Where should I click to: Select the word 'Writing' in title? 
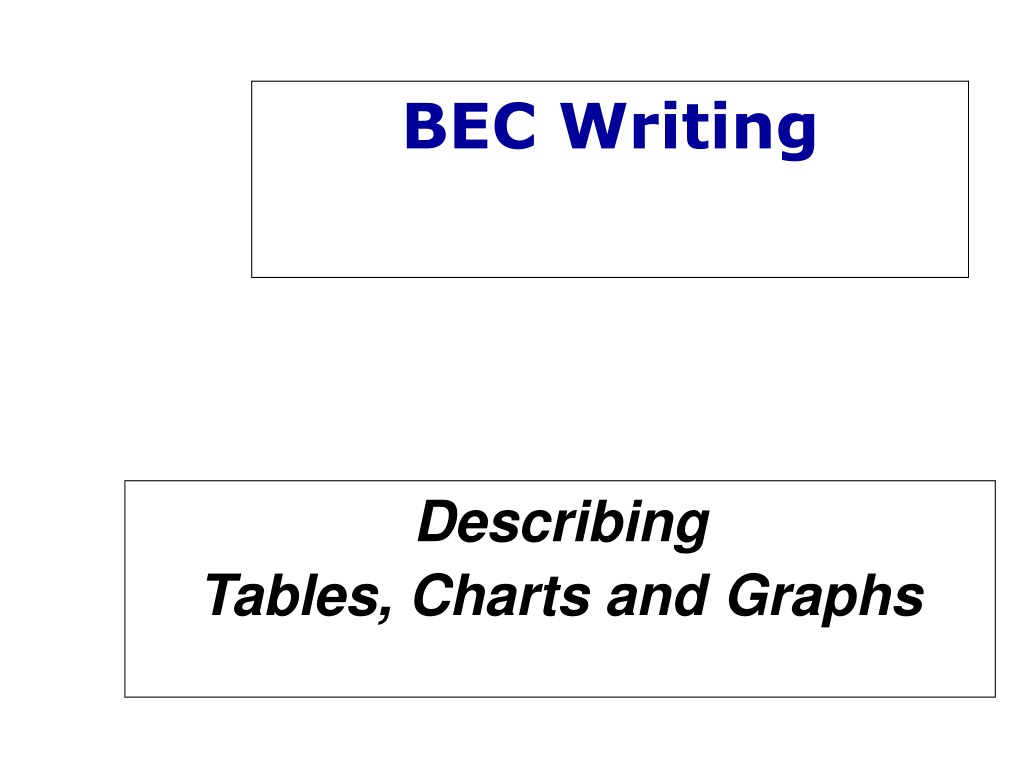click(x=689, y=129)
